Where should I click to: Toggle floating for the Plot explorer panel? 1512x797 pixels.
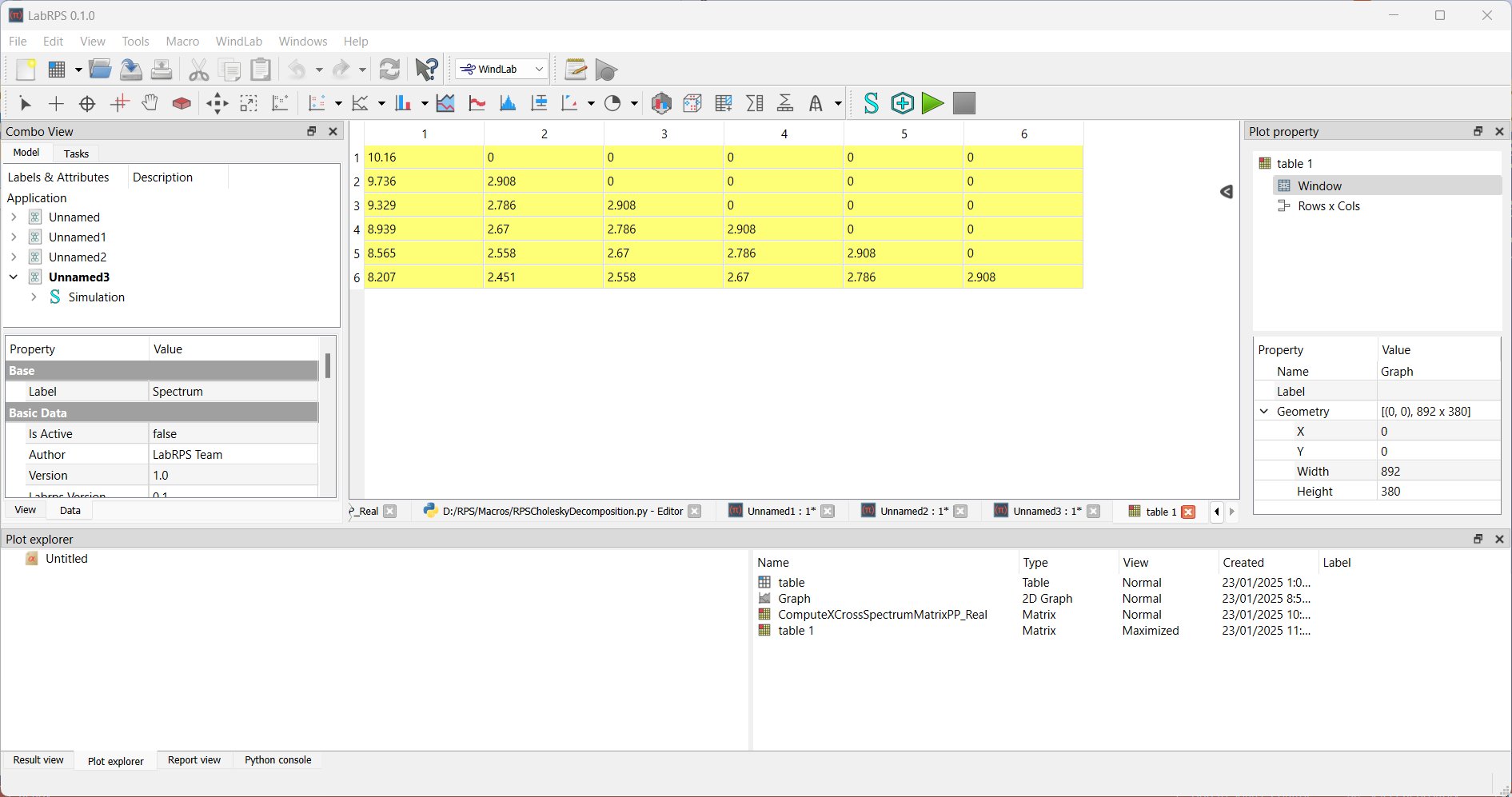click(1478, 539)
